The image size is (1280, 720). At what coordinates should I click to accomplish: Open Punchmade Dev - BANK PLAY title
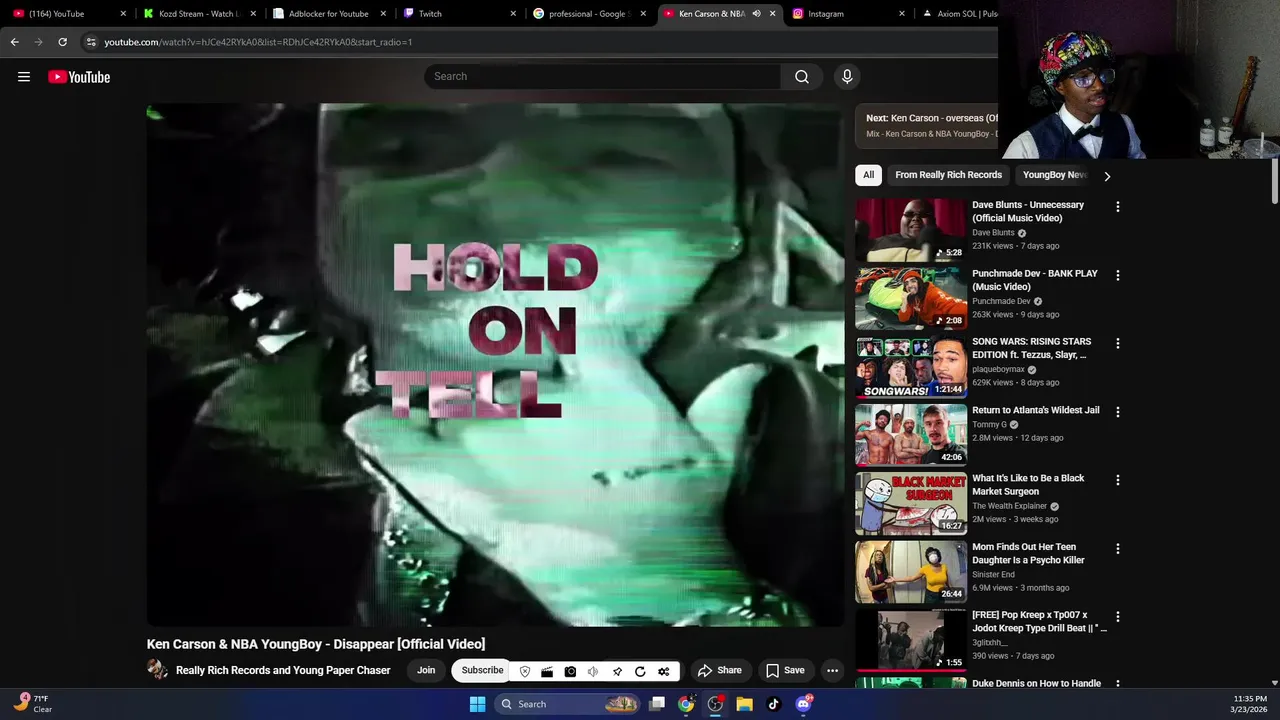point(1035,279)
